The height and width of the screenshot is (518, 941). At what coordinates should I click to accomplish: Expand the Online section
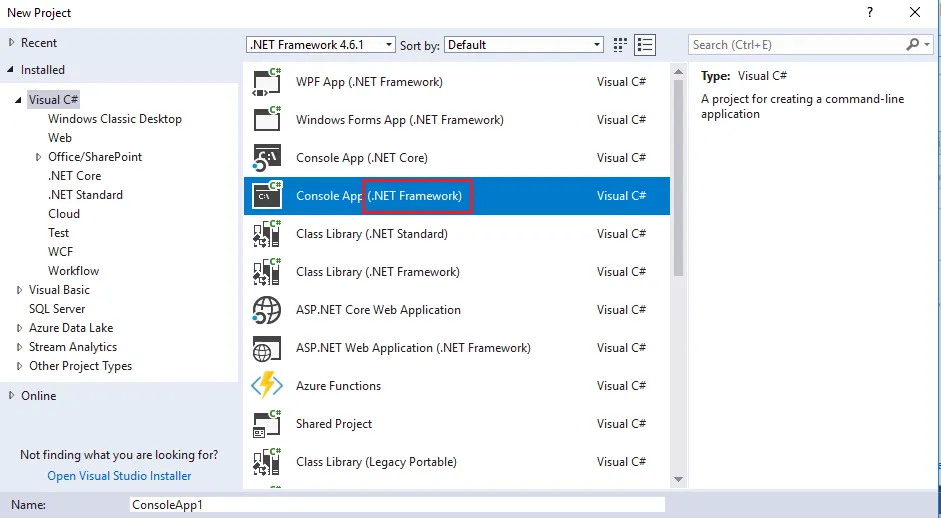[11, 396]
